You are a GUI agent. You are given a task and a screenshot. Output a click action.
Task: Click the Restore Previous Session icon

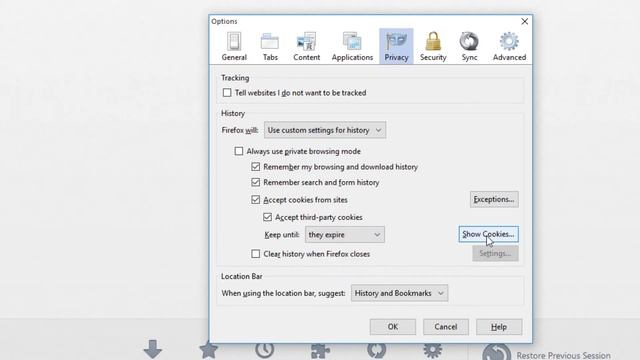pyautogui.click(x=496, y=352)
